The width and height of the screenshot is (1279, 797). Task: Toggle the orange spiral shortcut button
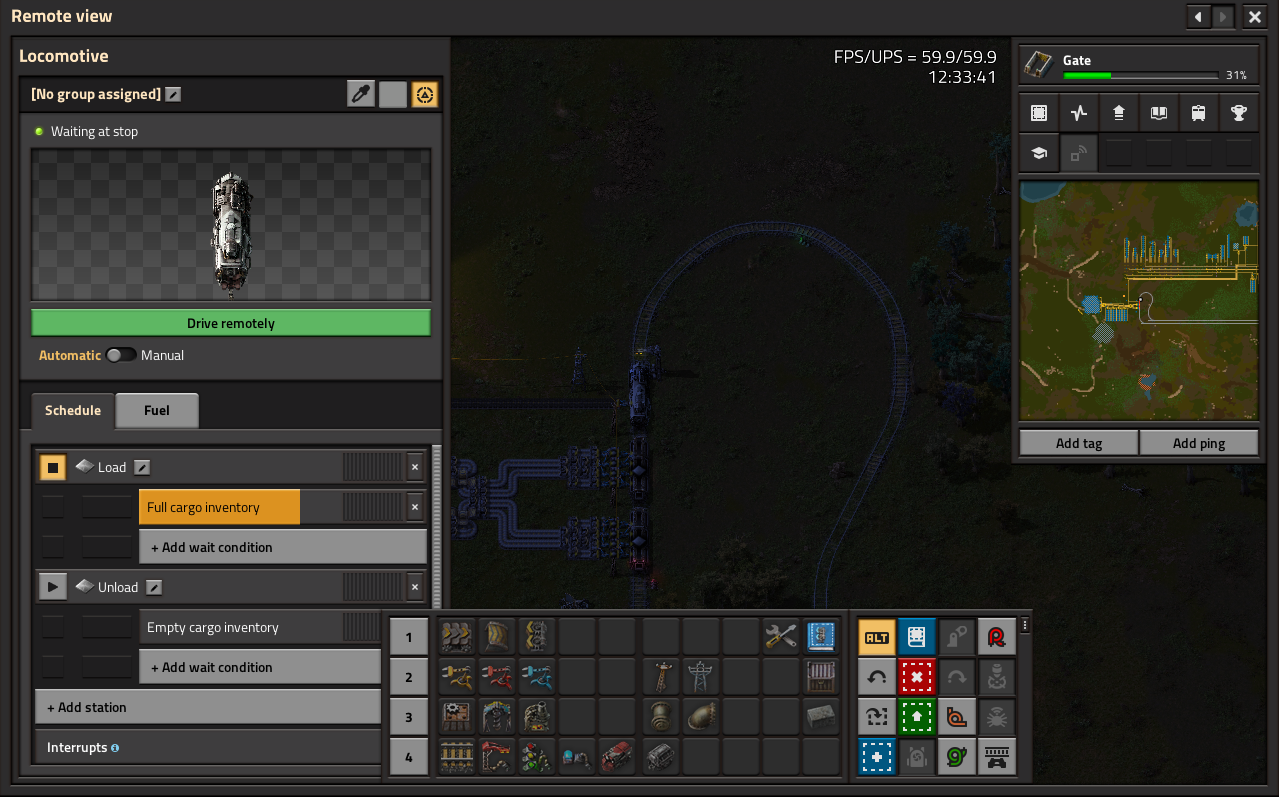click(x=957, y=717)
